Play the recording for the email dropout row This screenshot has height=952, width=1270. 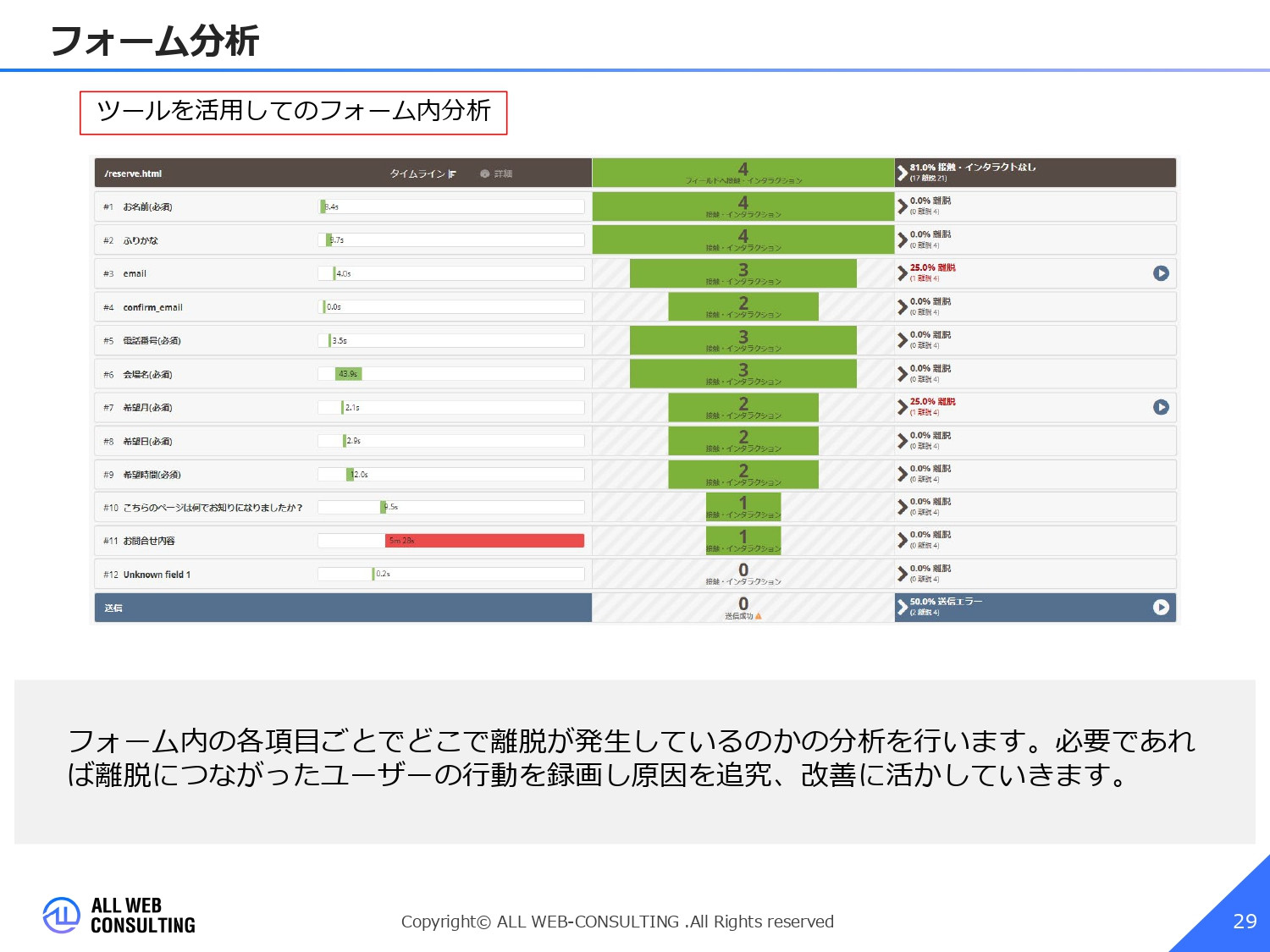tap(1162, 272)
